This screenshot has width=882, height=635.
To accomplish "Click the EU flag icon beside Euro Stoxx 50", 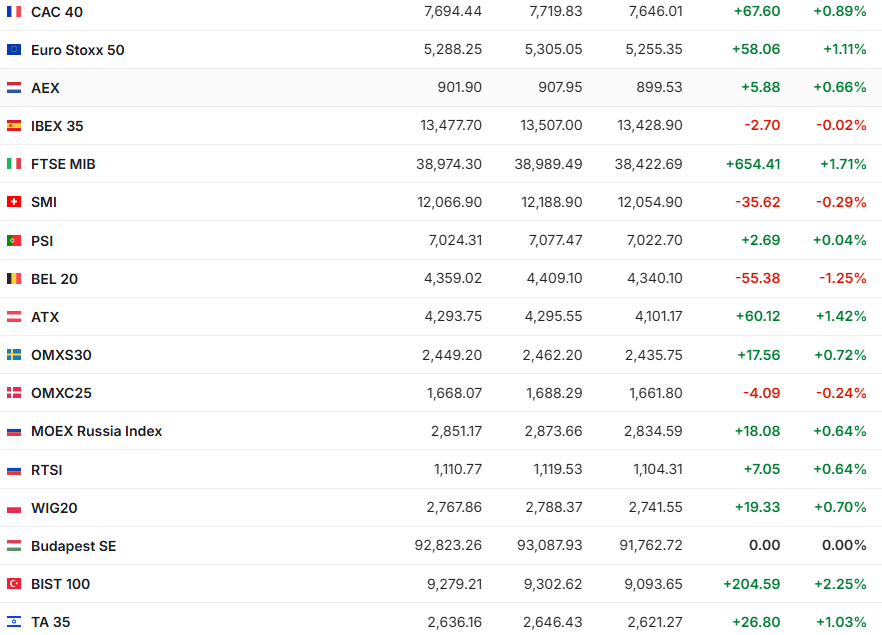I will tap(14, 50).
